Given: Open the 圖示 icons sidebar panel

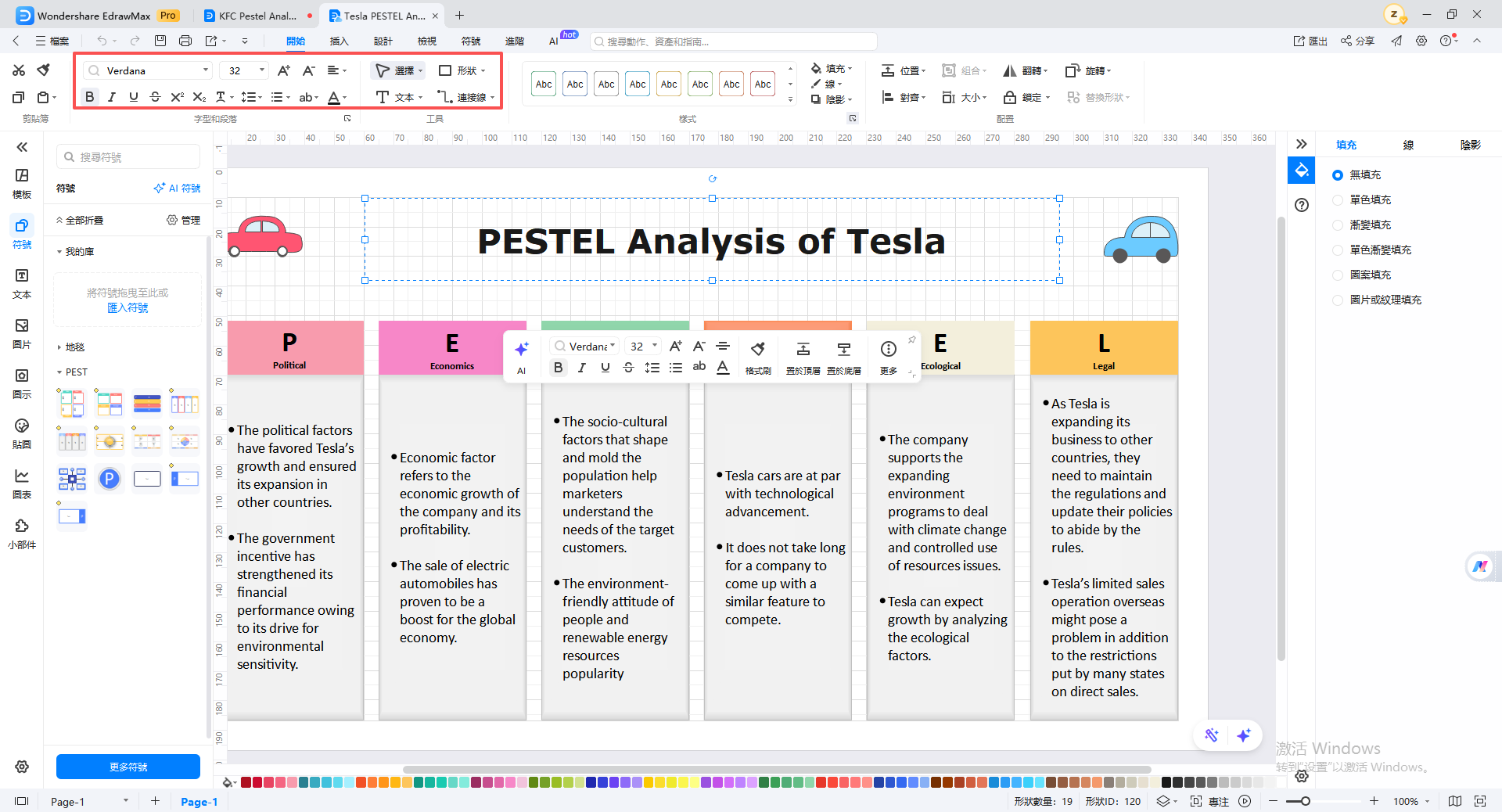Looking at the screenshot, I should (22, 383).
